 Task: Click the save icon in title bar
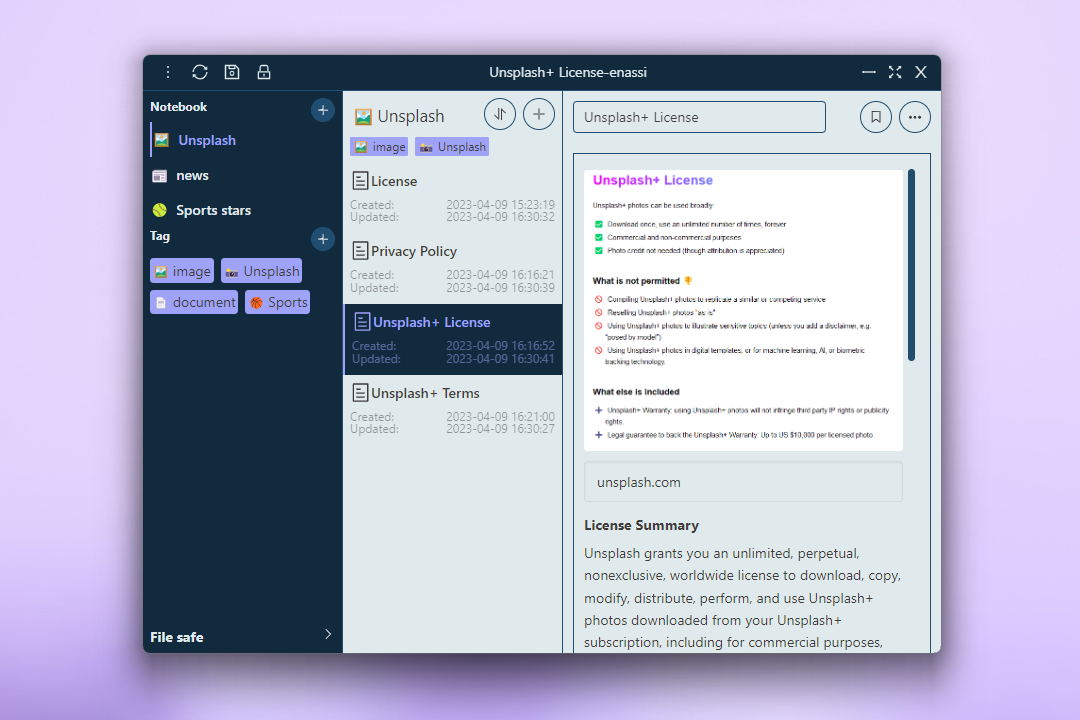232,72
